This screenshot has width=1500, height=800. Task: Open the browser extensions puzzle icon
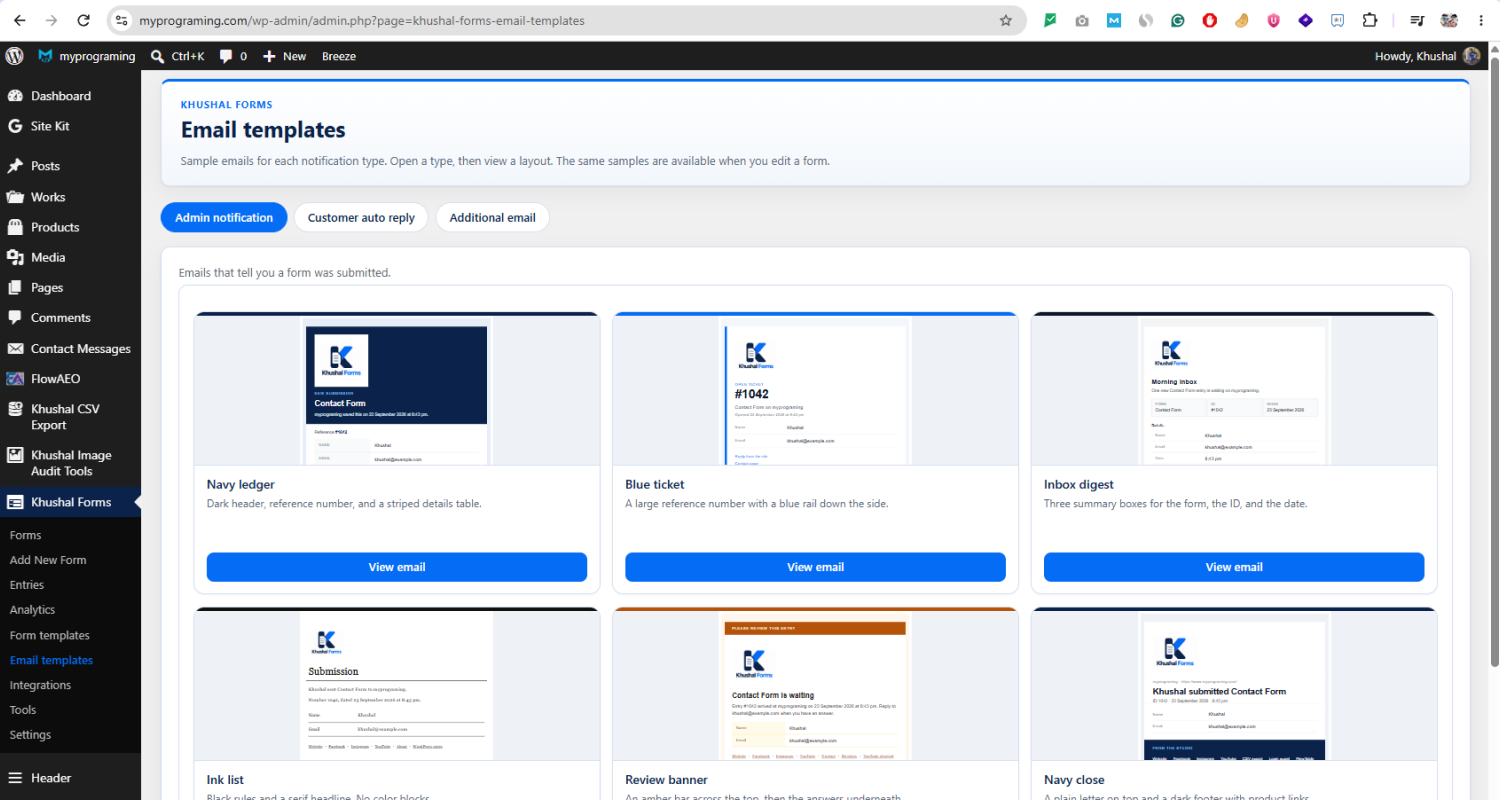click(1370, 20)
